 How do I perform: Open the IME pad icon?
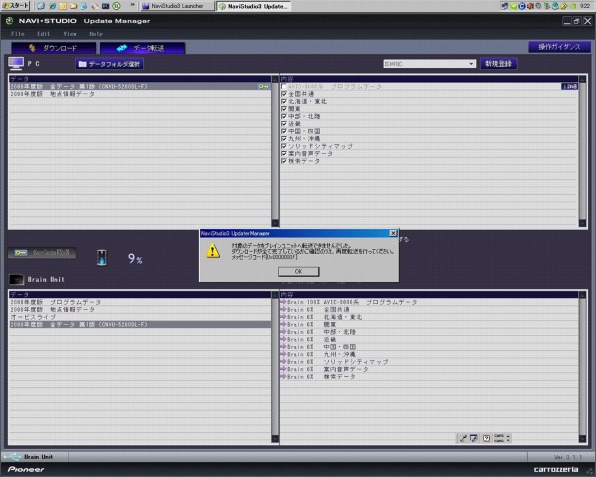(x=474, y=438)
